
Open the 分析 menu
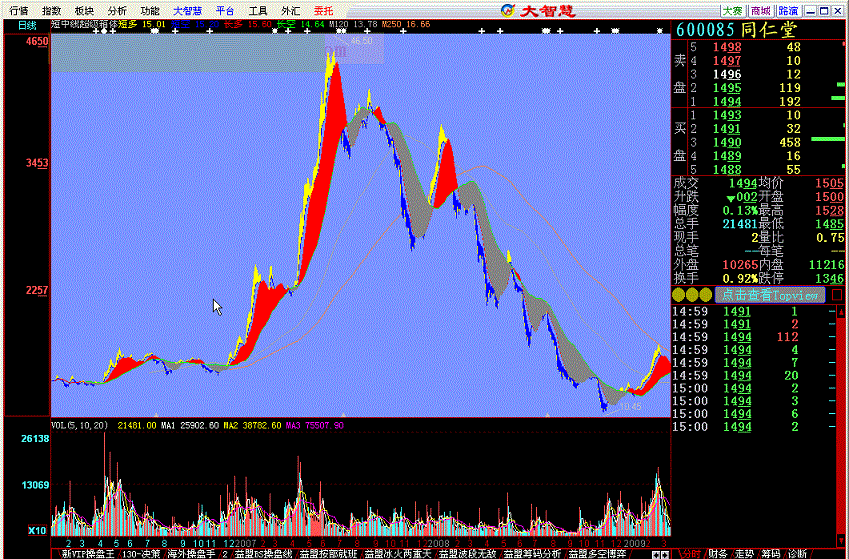(117, 11)
